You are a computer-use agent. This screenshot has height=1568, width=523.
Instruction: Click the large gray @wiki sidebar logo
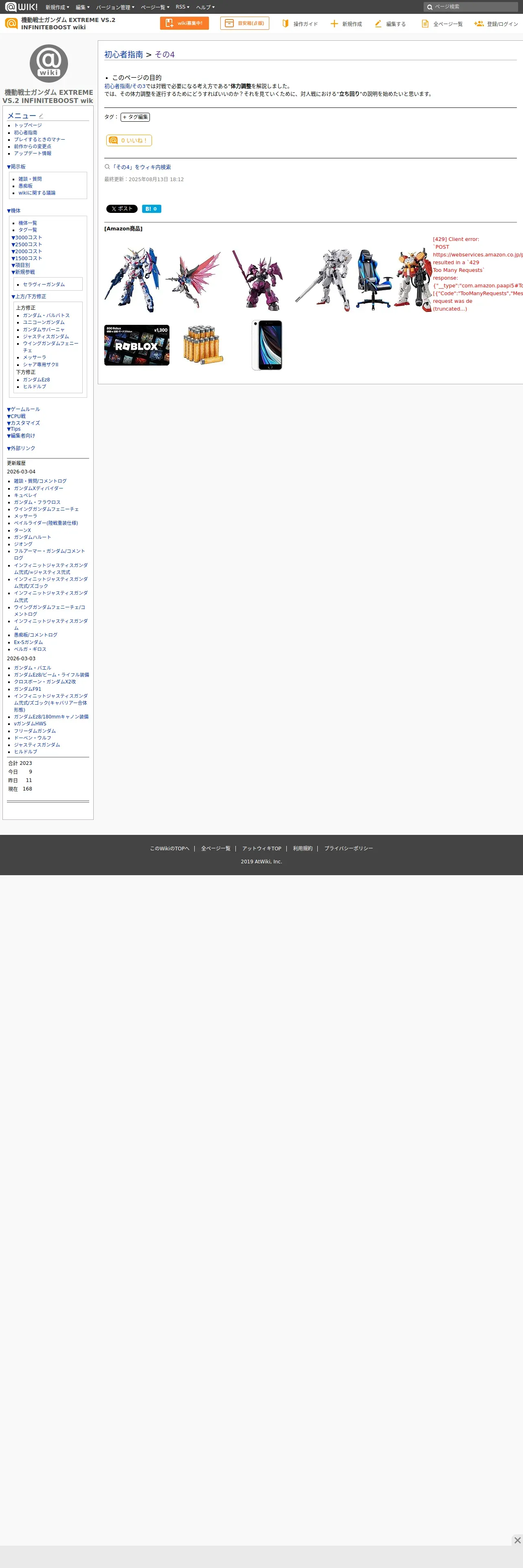tap(49, 64)
